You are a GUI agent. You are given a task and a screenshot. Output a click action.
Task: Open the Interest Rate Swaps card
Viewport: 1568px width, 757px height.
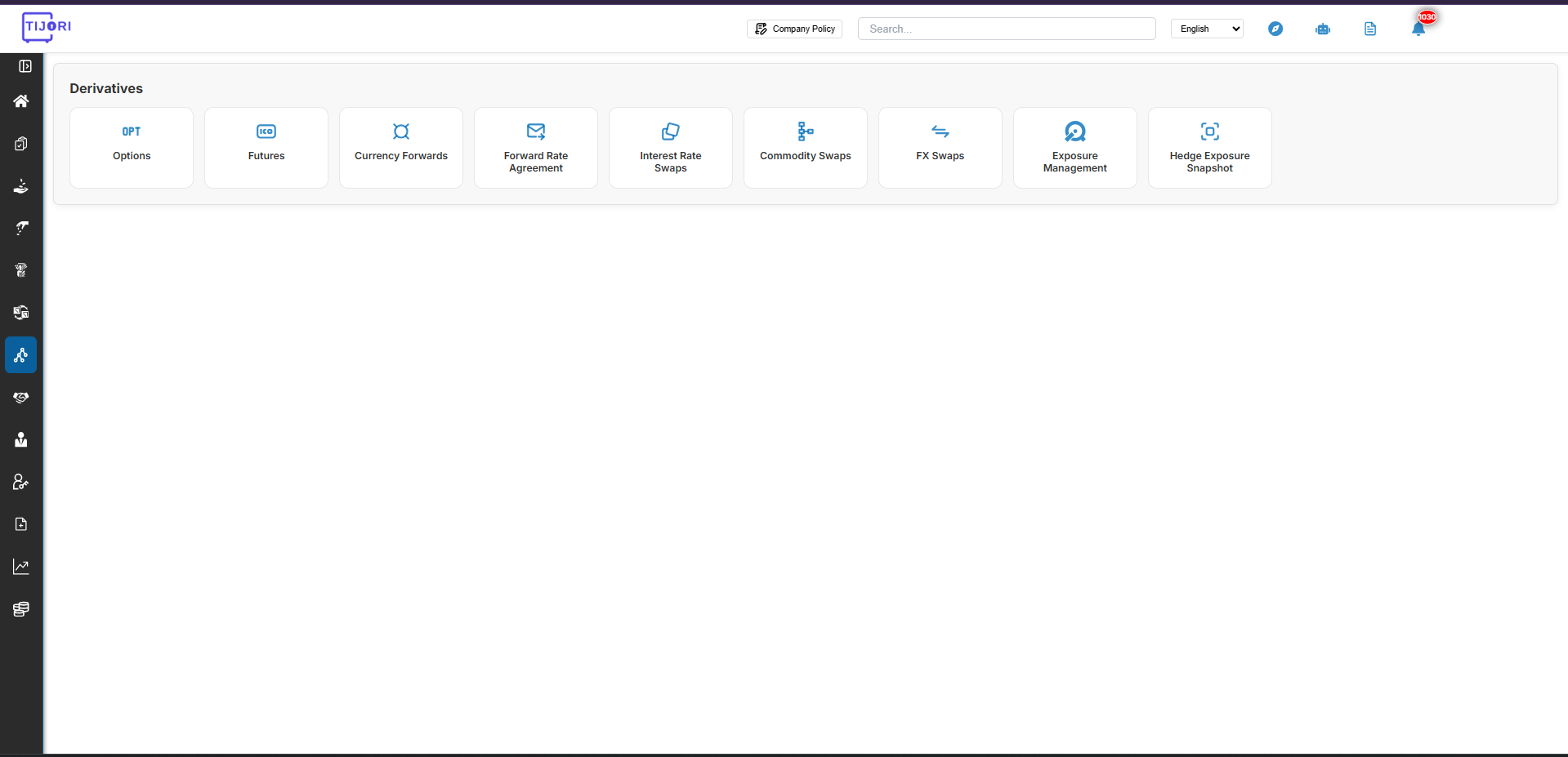(x=671, y=148)
